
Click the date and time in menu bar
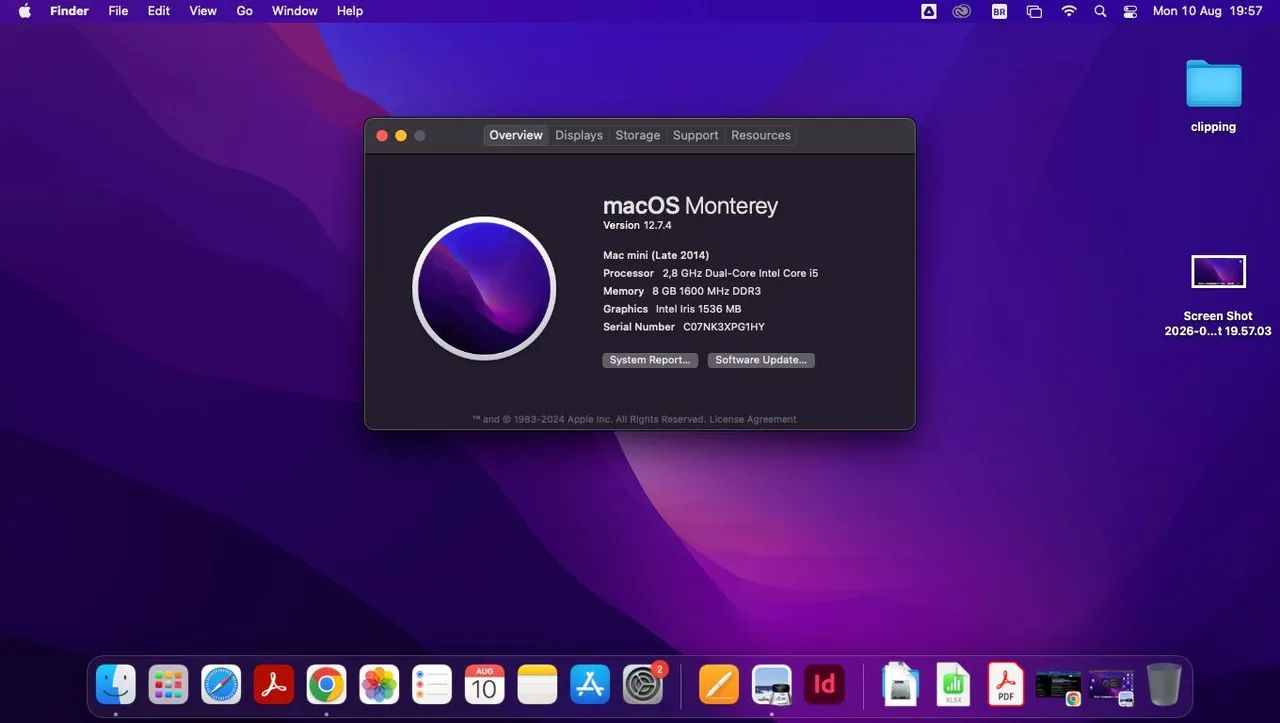1207,11
